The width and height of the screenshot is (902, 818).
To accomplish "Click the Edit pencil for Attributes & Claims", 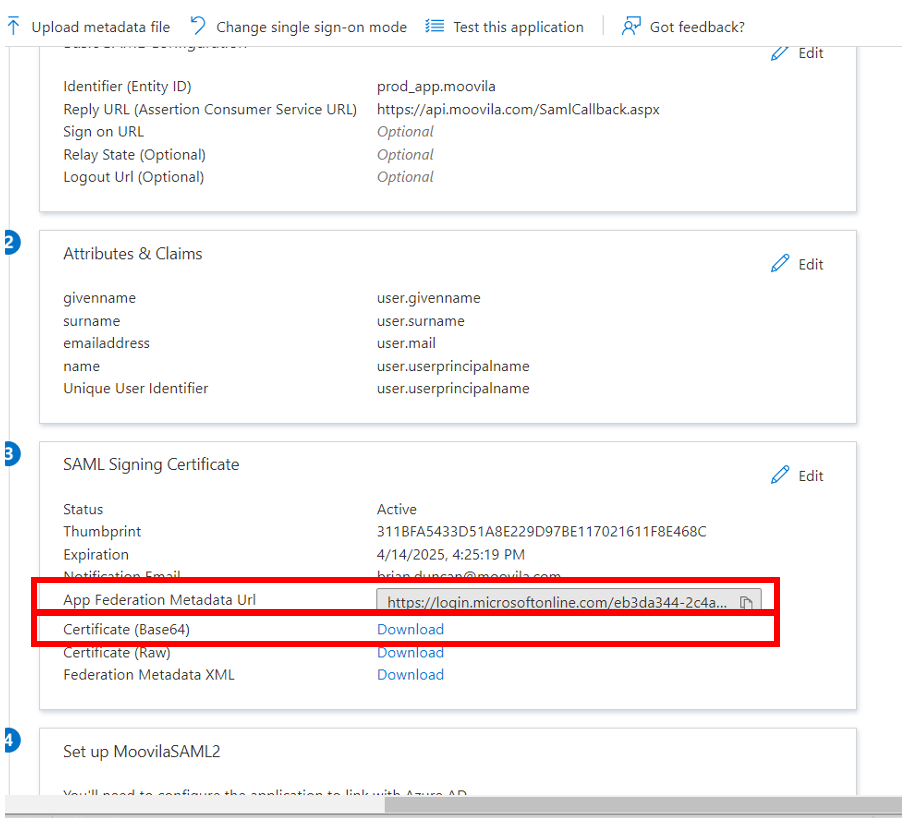I will (x=781, y=264).
